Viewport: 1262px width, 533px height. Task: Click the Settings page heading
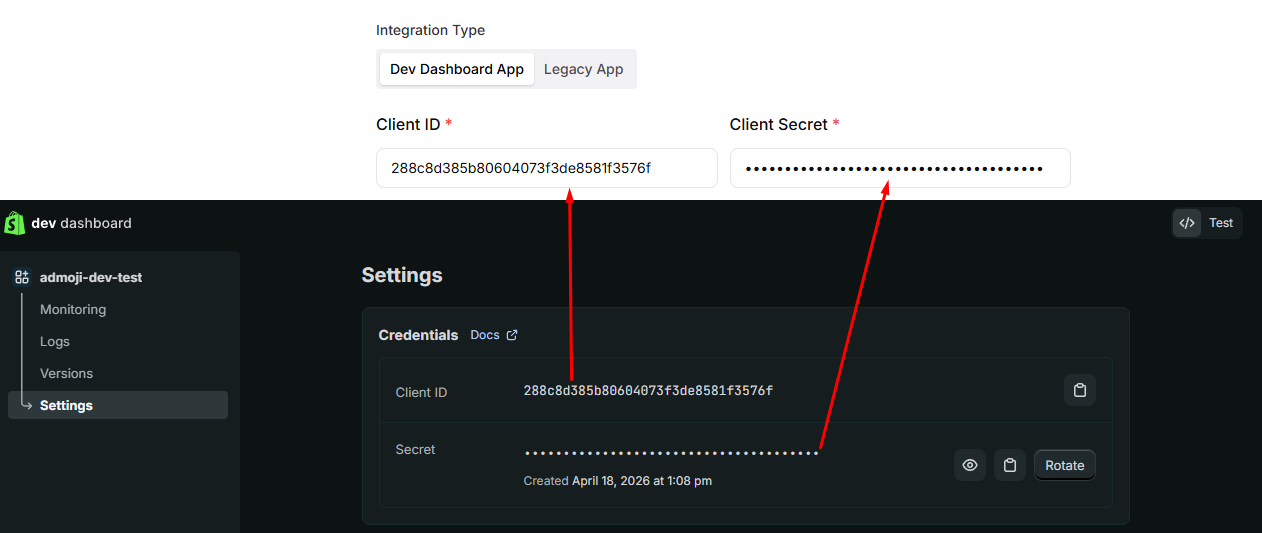[402, 275]
